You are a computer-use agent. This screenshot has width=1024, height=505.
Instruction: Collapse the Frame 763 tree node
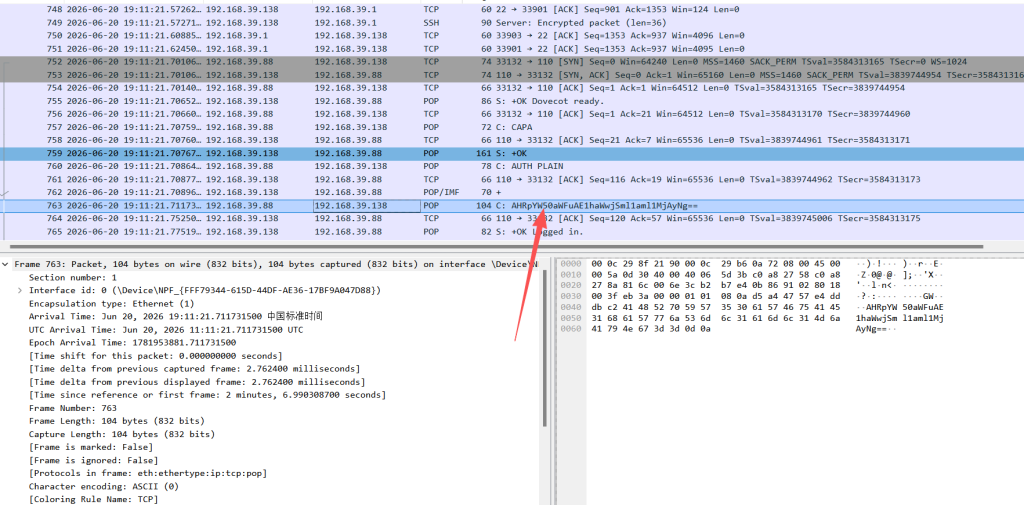(x=7, y=265)
